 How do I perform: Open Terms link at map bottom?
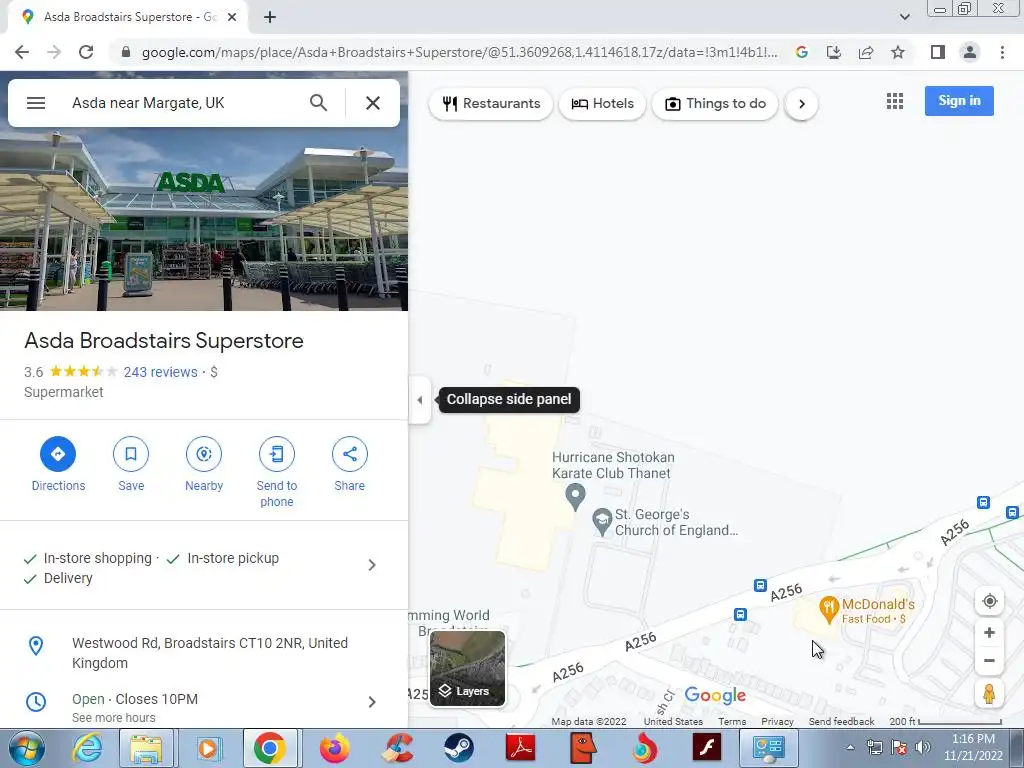pos(732,722)
